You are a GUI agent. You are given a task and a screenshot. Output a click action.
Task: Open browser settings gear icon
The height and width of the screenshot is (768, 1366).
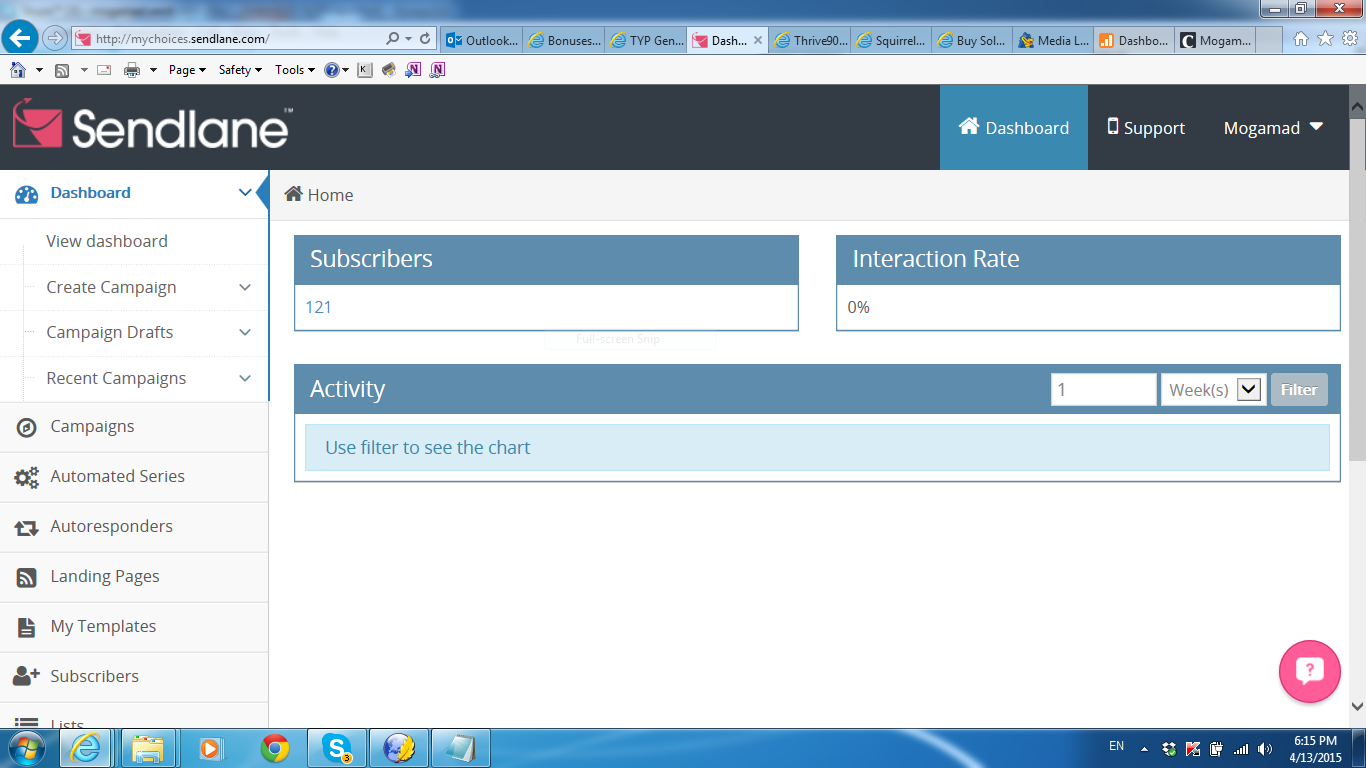point(1350,39)
